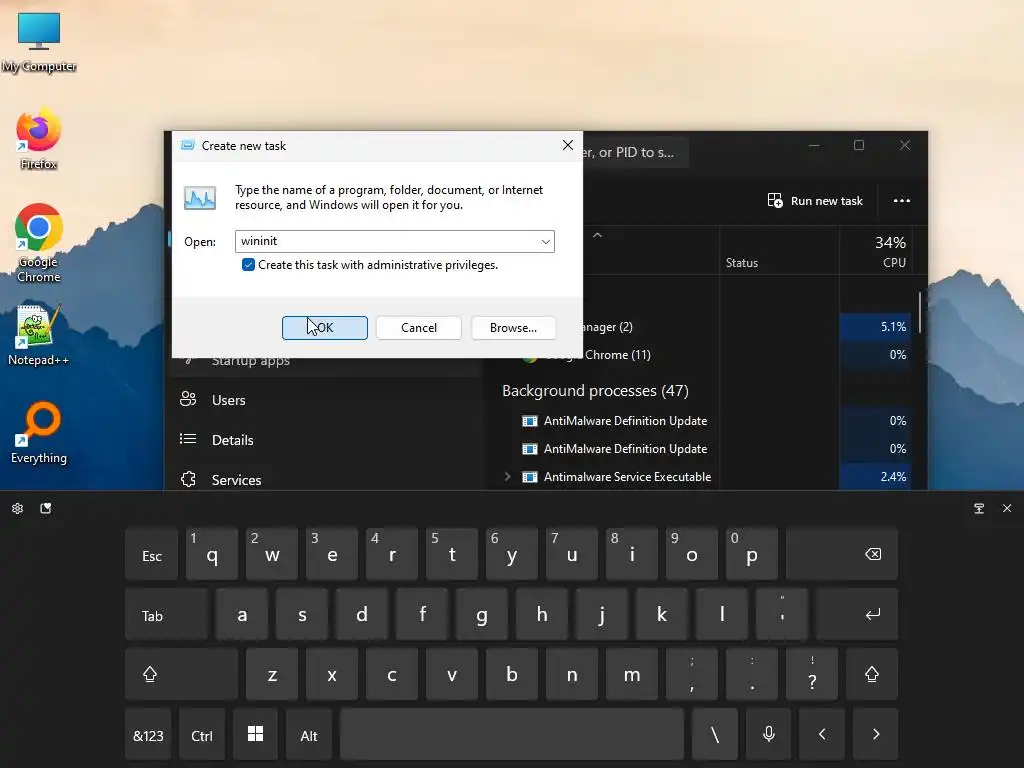Tap the Windows logo key

[x=255, y=734]
